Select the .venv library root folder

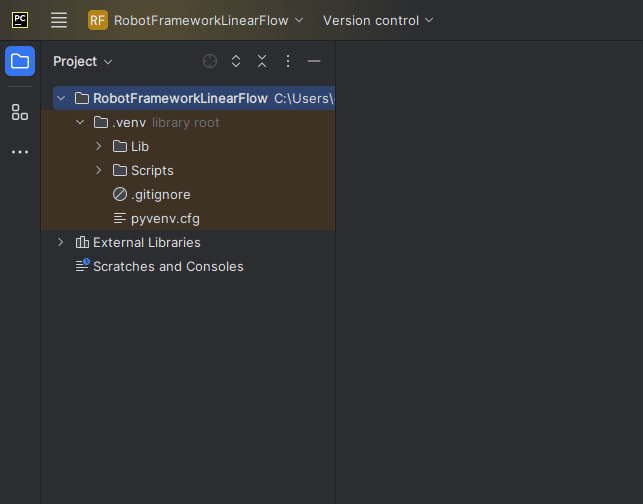point(188,122)
